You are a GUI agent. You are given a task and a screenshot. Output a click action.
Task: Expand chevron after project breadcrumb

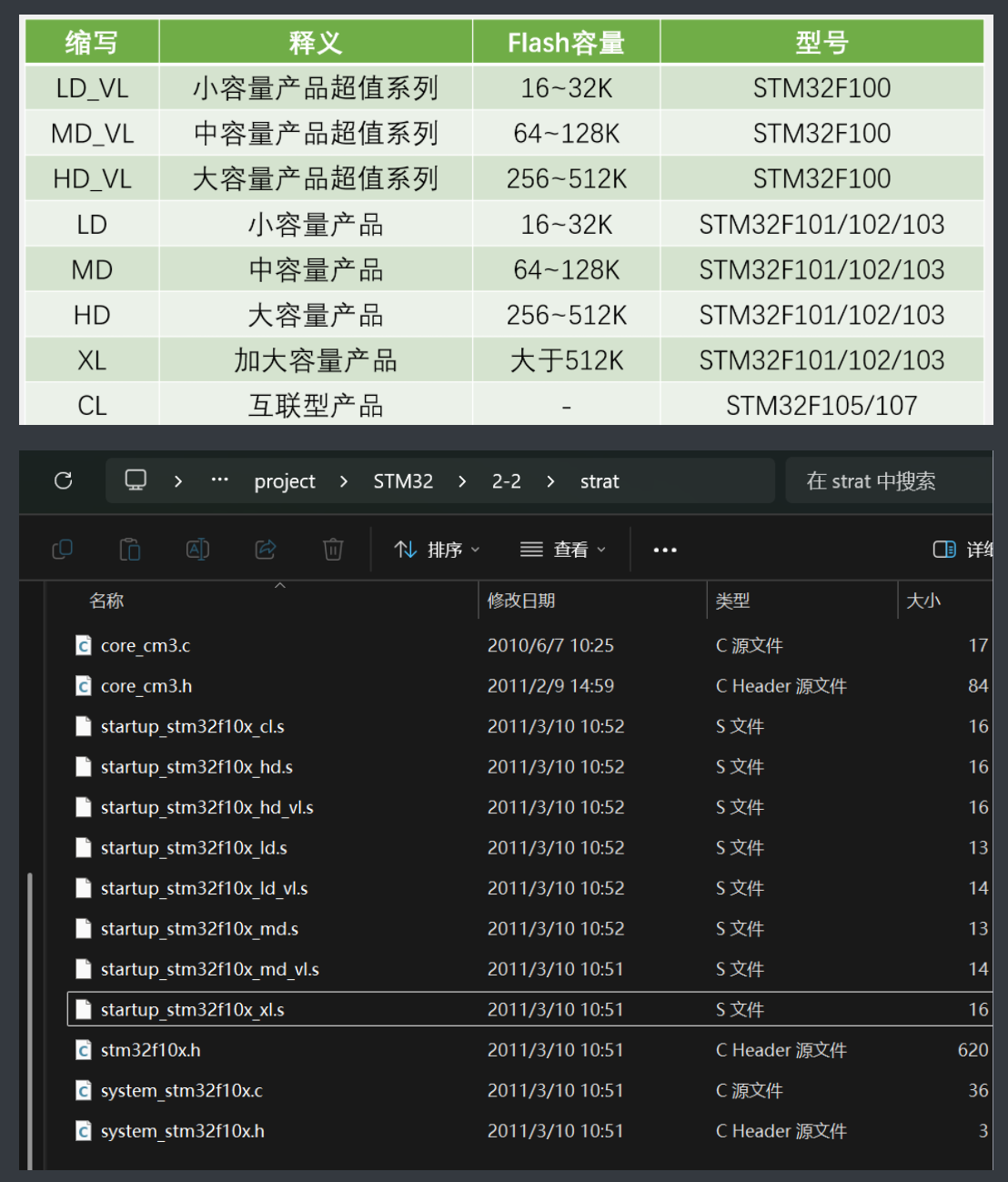point(343,480)
